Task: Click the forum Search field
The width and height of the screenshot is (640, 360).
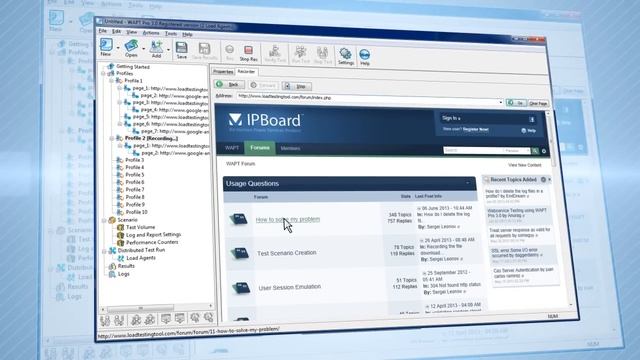Action: (x=472, y=151)
